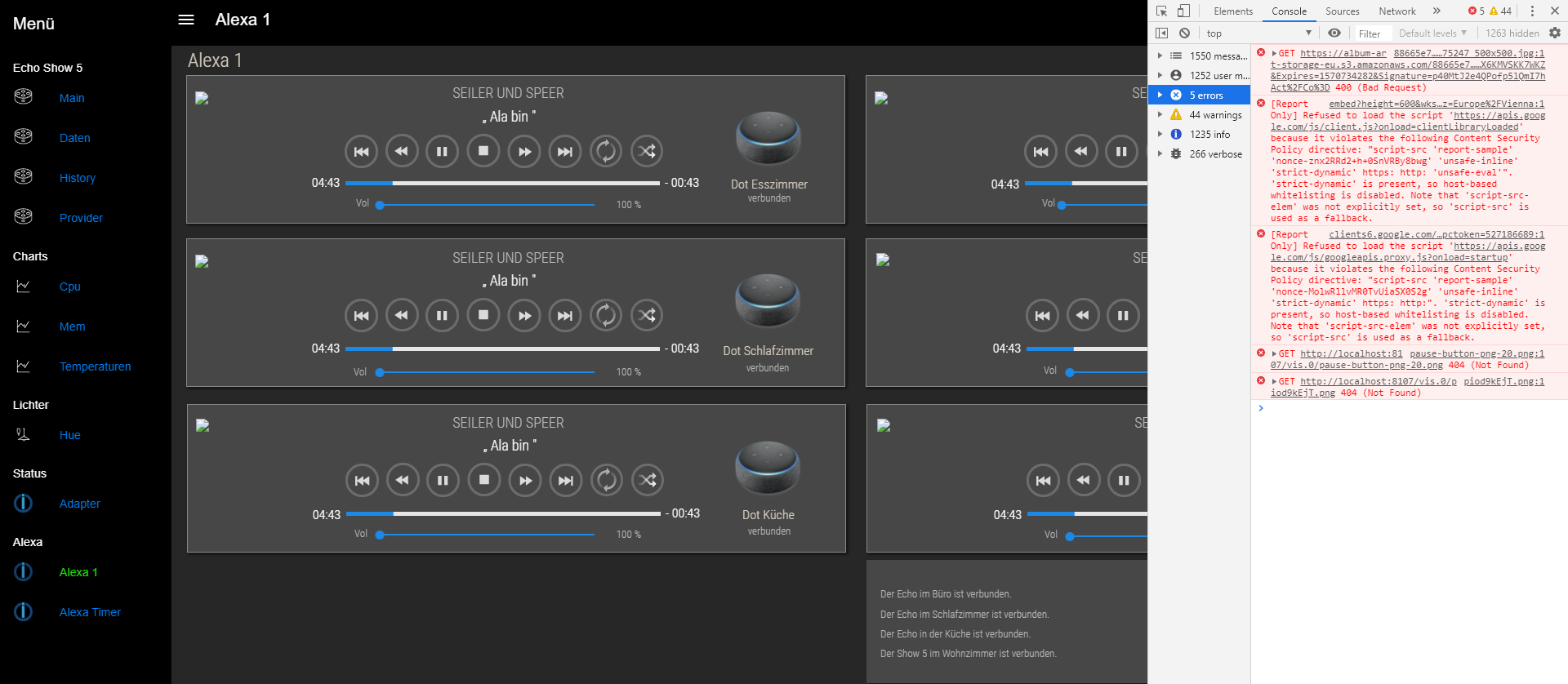Switch to DevTools Elements tab
Image resolution: width=1568 pixels, height=684 pixels.
pos(1233,11)
